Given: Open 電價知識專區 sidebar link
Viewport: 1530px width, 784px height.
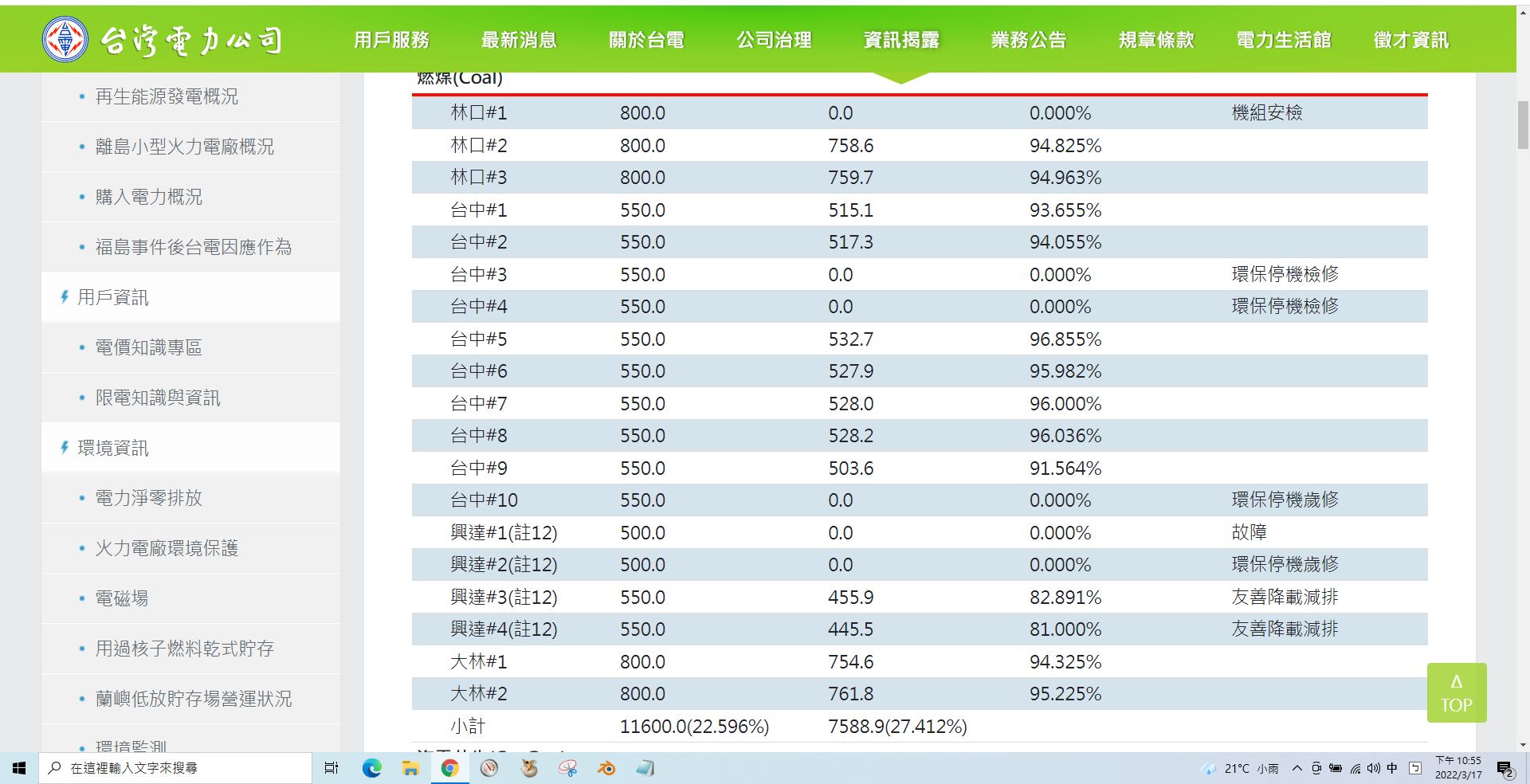Looking at the screenshot, I should pyautogui.click(x=148, y=347).
